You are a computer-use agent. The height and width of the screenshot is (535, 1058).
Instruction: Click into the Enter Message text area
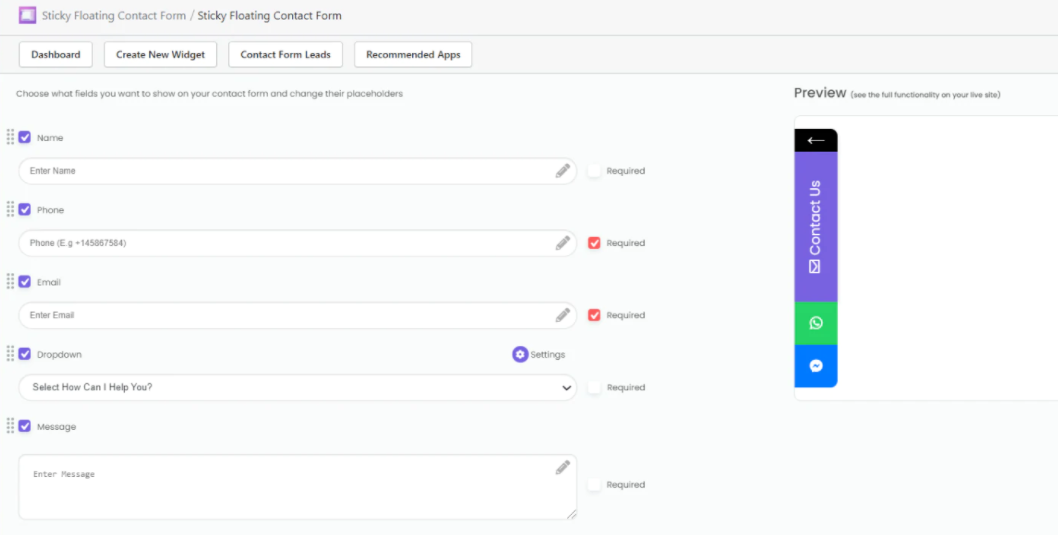click(x=298, y=487)
